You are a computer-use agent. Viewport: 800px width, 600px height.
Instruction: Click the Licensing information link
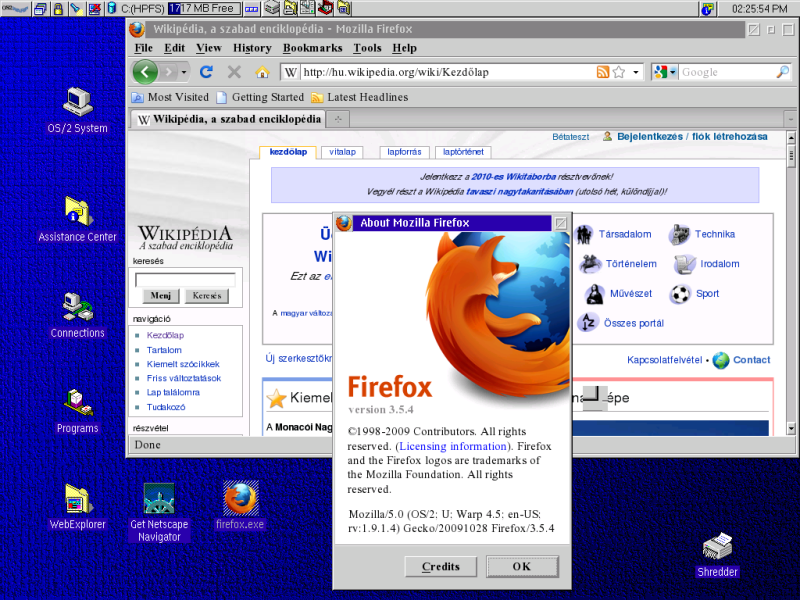(453, 446)
